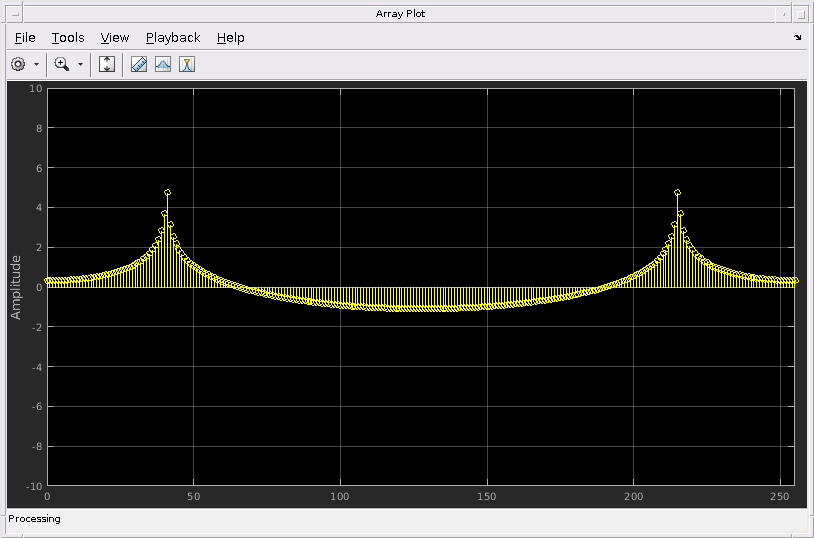Click the Array Plot window title
The height and width of the screenshot is (538, 814).
point(400,14)
